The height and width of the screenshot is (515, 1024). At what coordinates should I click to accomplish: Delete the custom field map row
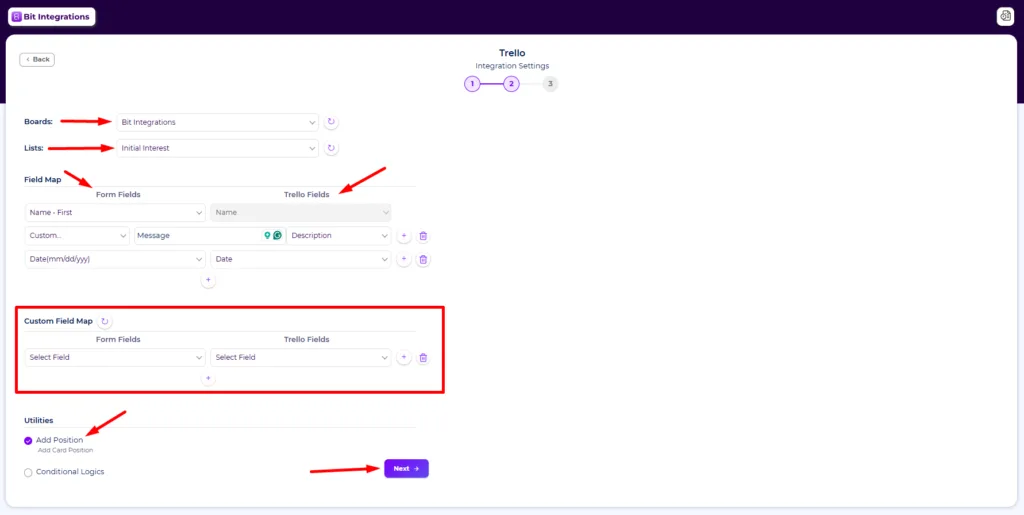click(423, 358)
